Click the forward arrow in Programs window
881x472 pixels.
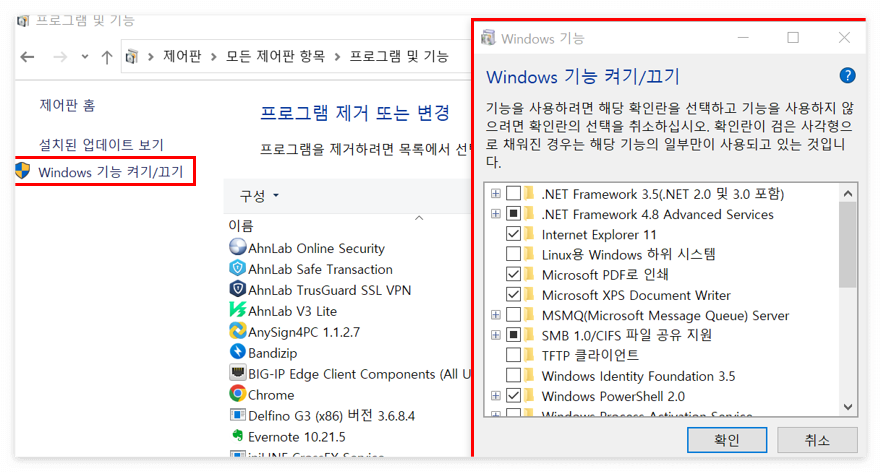point(60,57)
